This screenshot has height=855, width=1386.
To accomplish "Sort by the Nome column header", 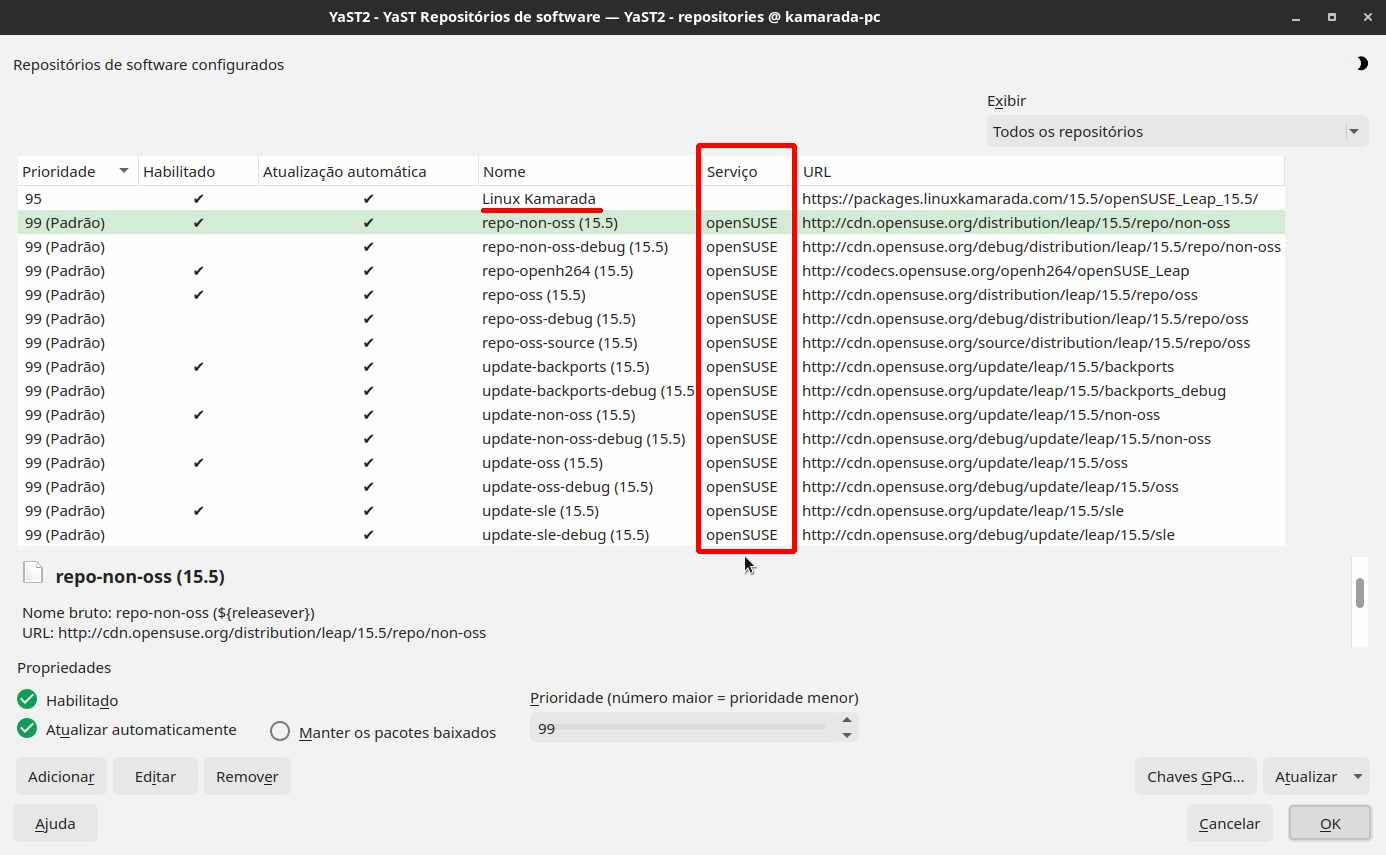I will [588, 171].
